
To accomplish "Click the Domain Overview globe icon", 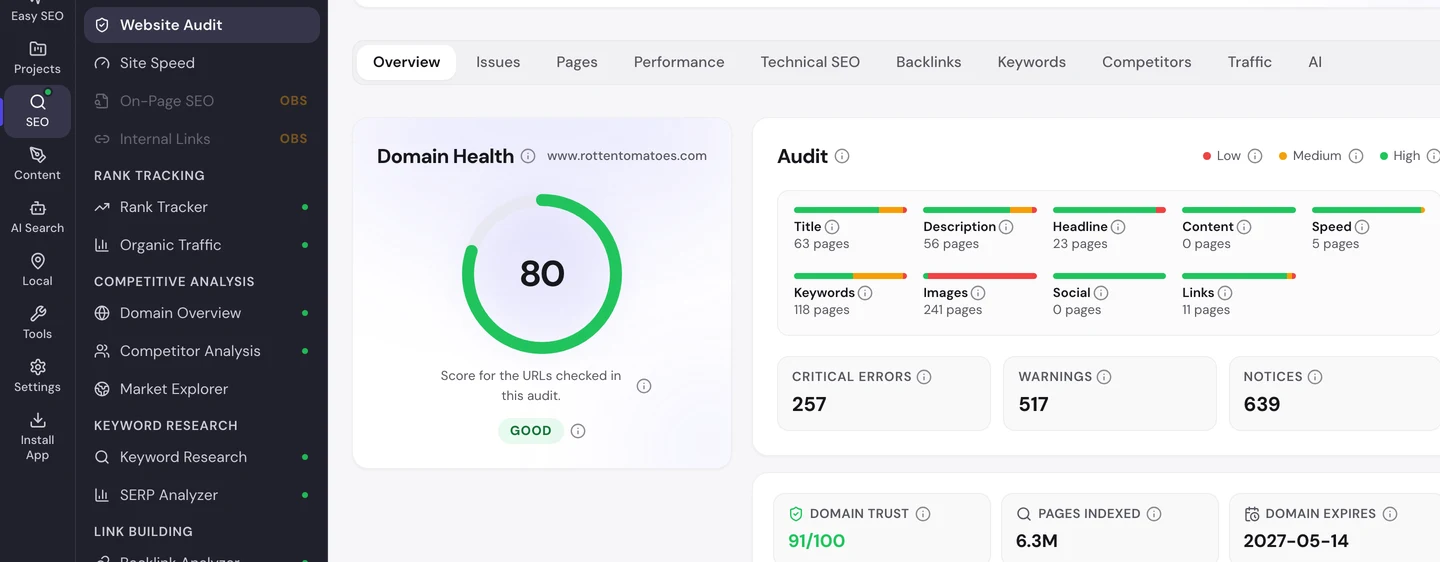I will 102,313.
